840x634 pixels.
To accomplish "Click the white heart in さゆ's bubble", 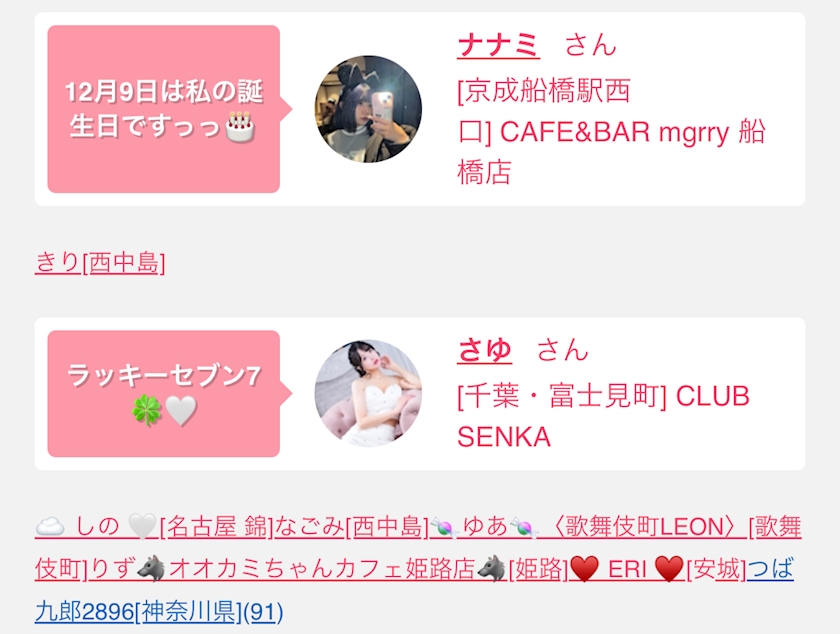I will point(181,411).
